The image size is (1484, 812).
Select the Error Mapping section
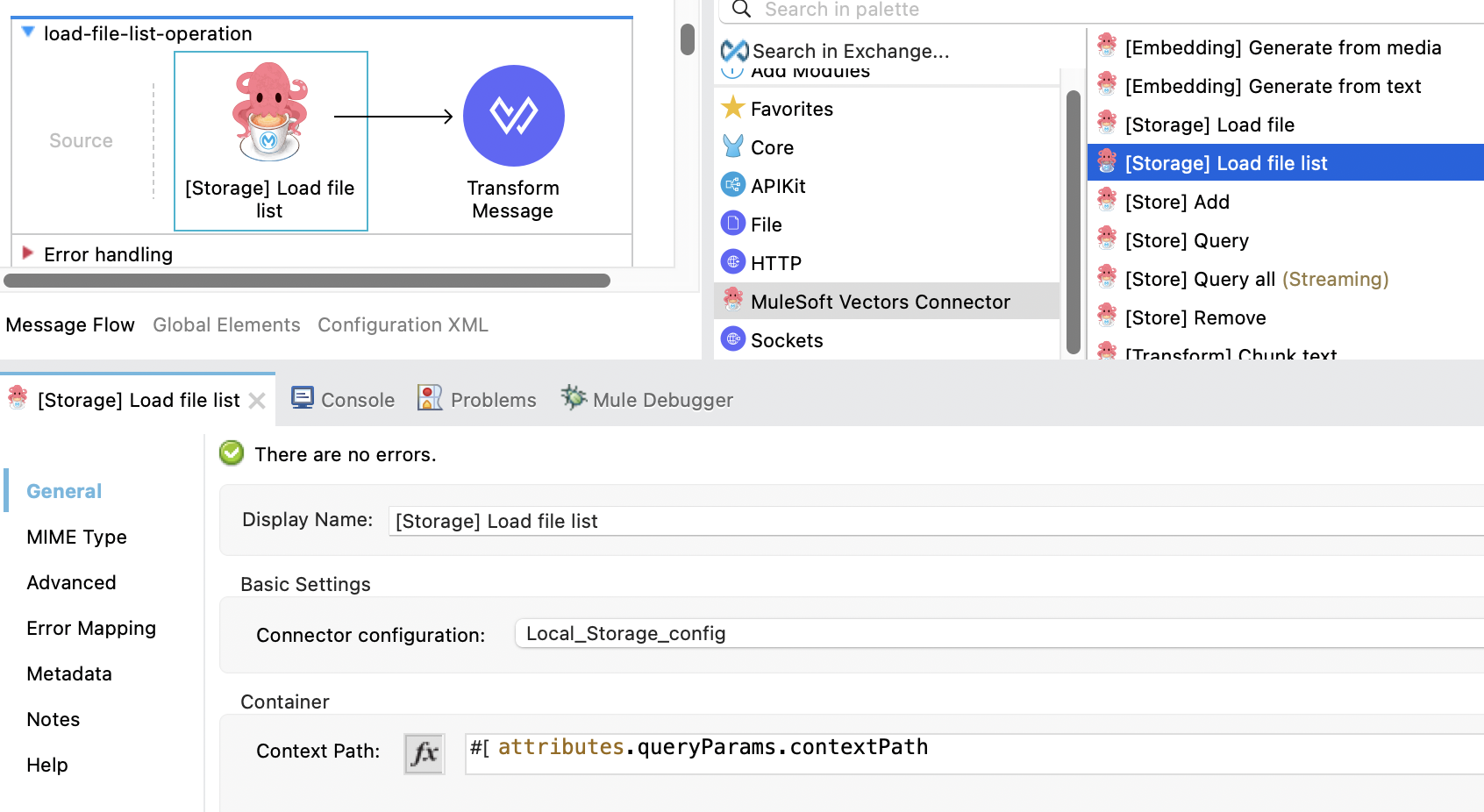91,628
